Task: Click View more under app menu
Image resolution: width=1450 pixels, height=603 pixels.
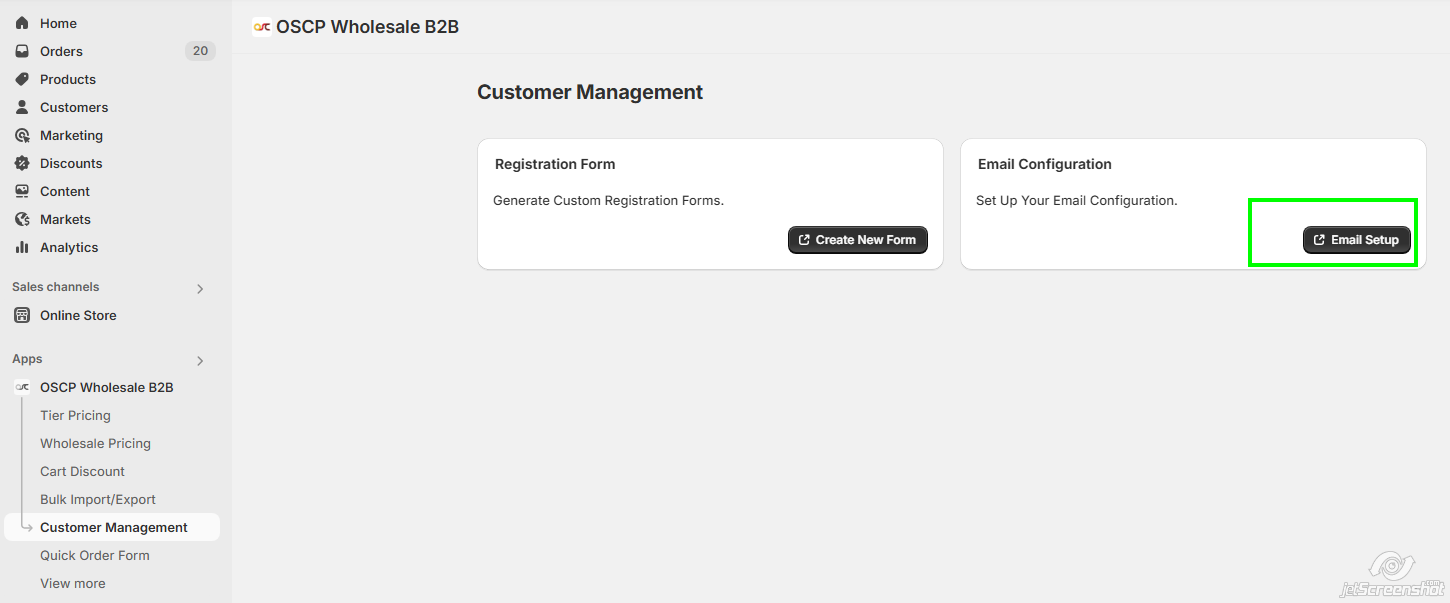Action: point(72,583)
